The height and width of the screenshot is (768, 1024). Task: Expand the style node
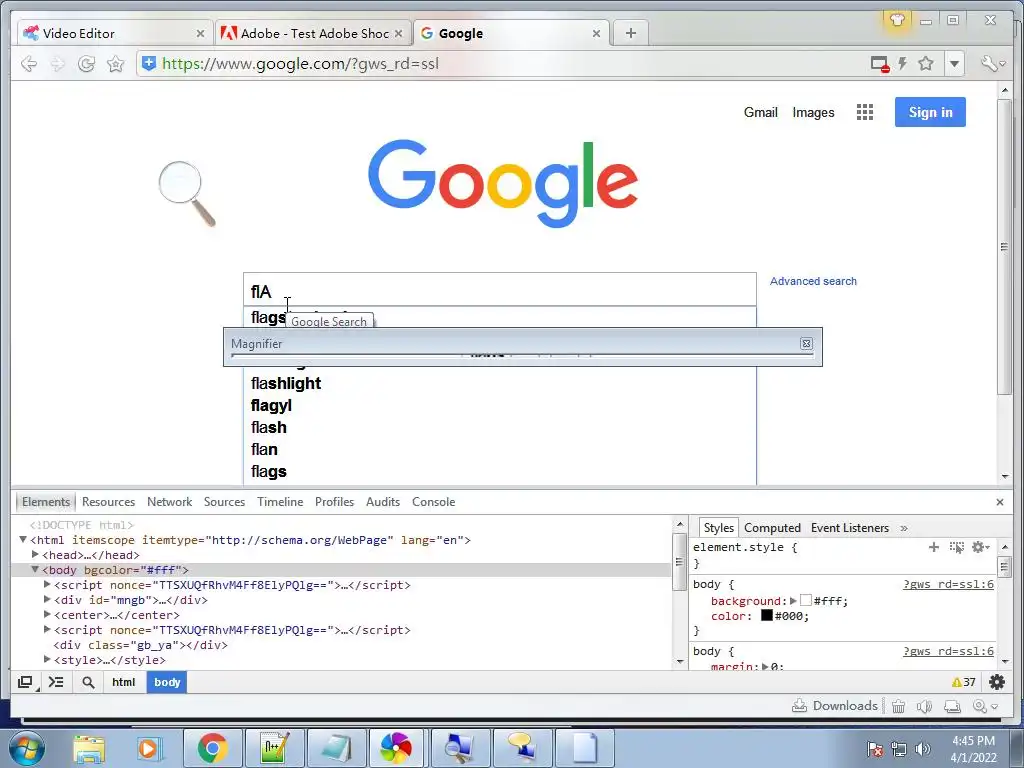pyautogui.click(x=47, y=660)
